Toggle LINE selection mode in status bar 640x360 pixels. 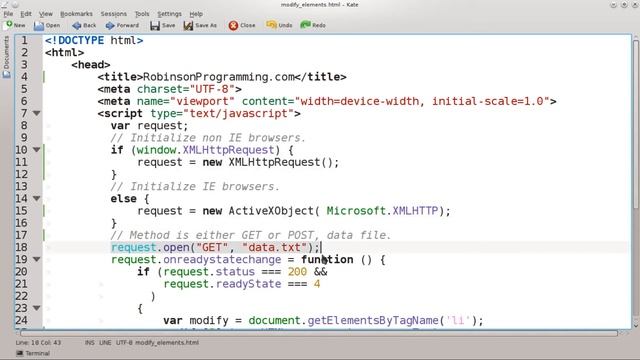105,343
